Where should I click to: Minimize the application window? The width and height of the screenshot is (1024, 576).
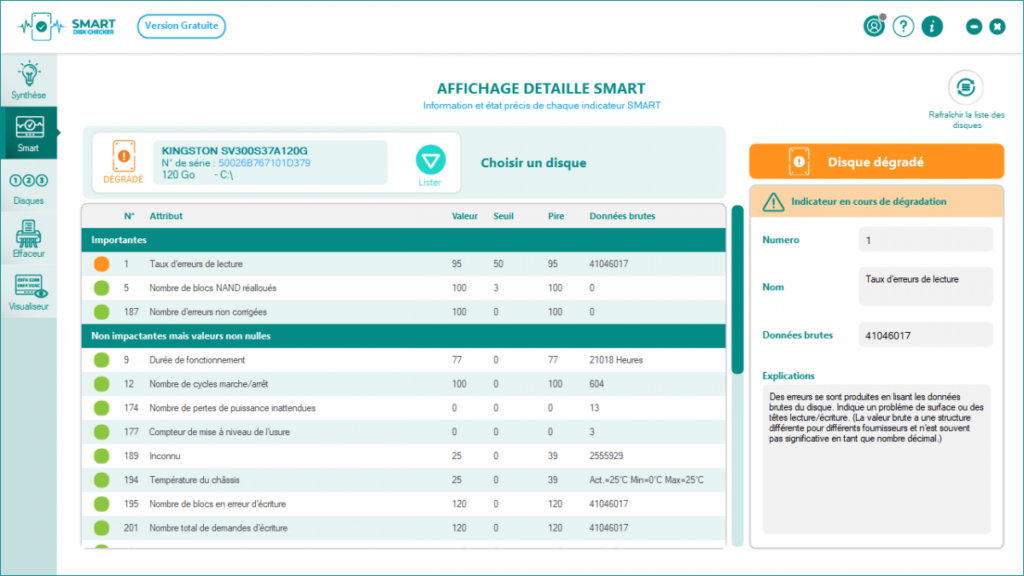974,26
